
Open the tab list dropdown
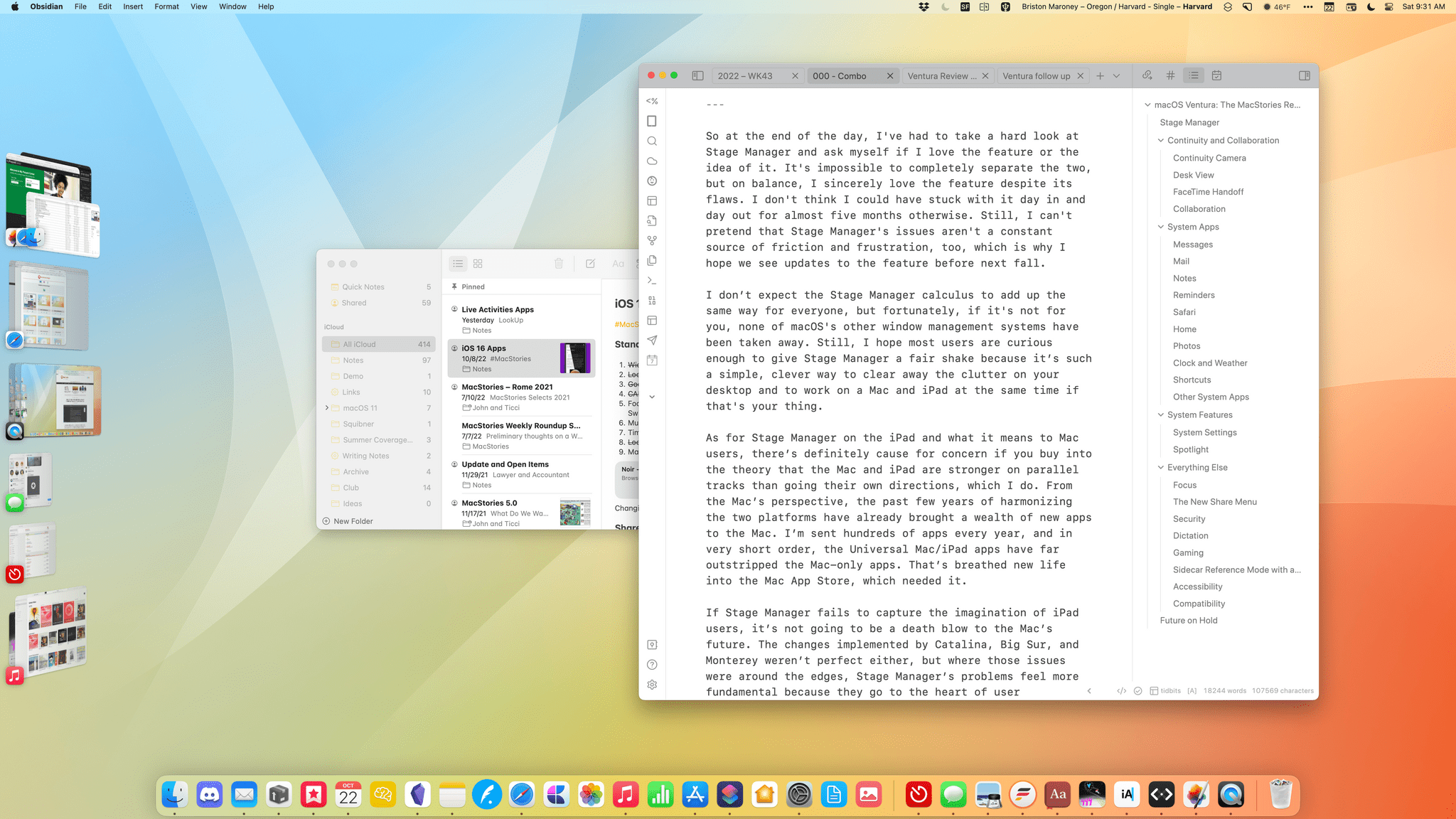pos(1116,76)
